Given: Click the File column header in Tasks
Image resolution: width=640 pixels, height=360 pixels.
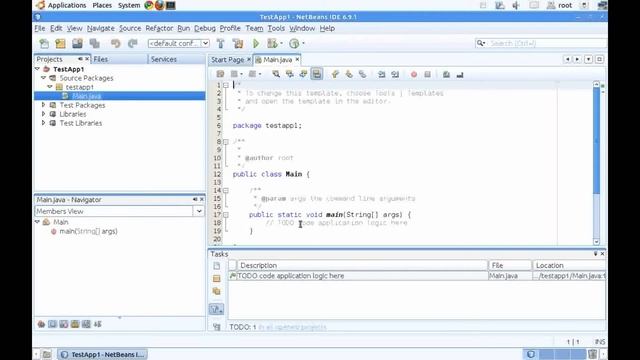Looking at the screenshot, I should coord(510,265).
